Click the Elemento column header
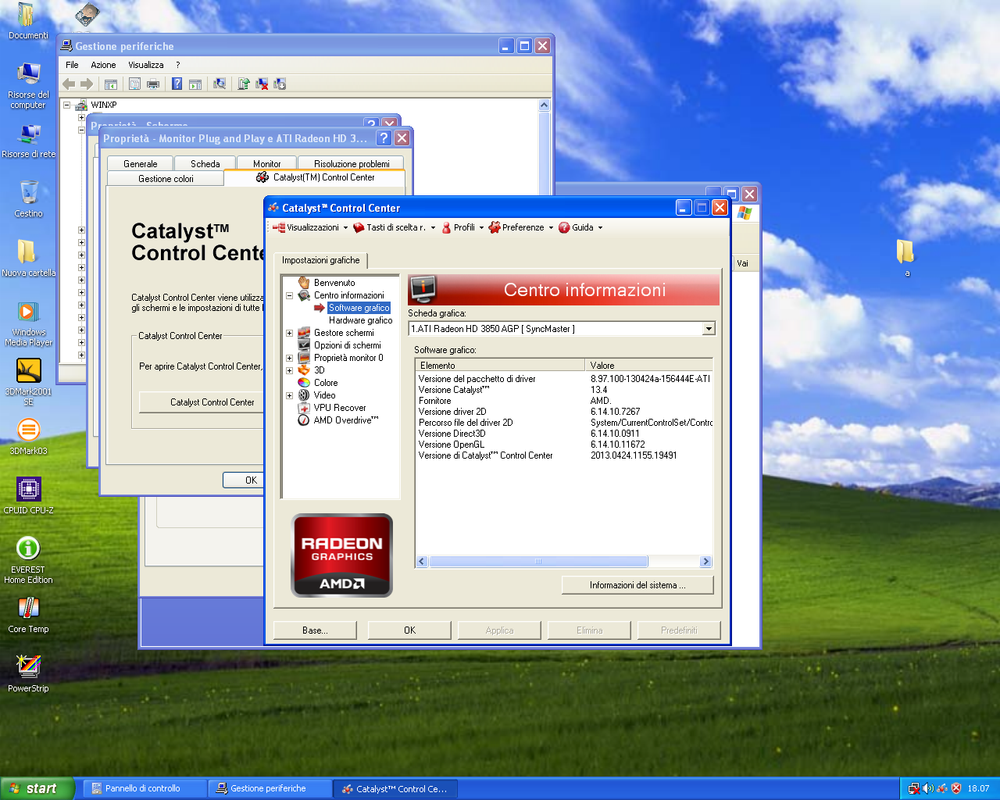The width and height of the screenshot is (1000, 800). coord(500,365)
